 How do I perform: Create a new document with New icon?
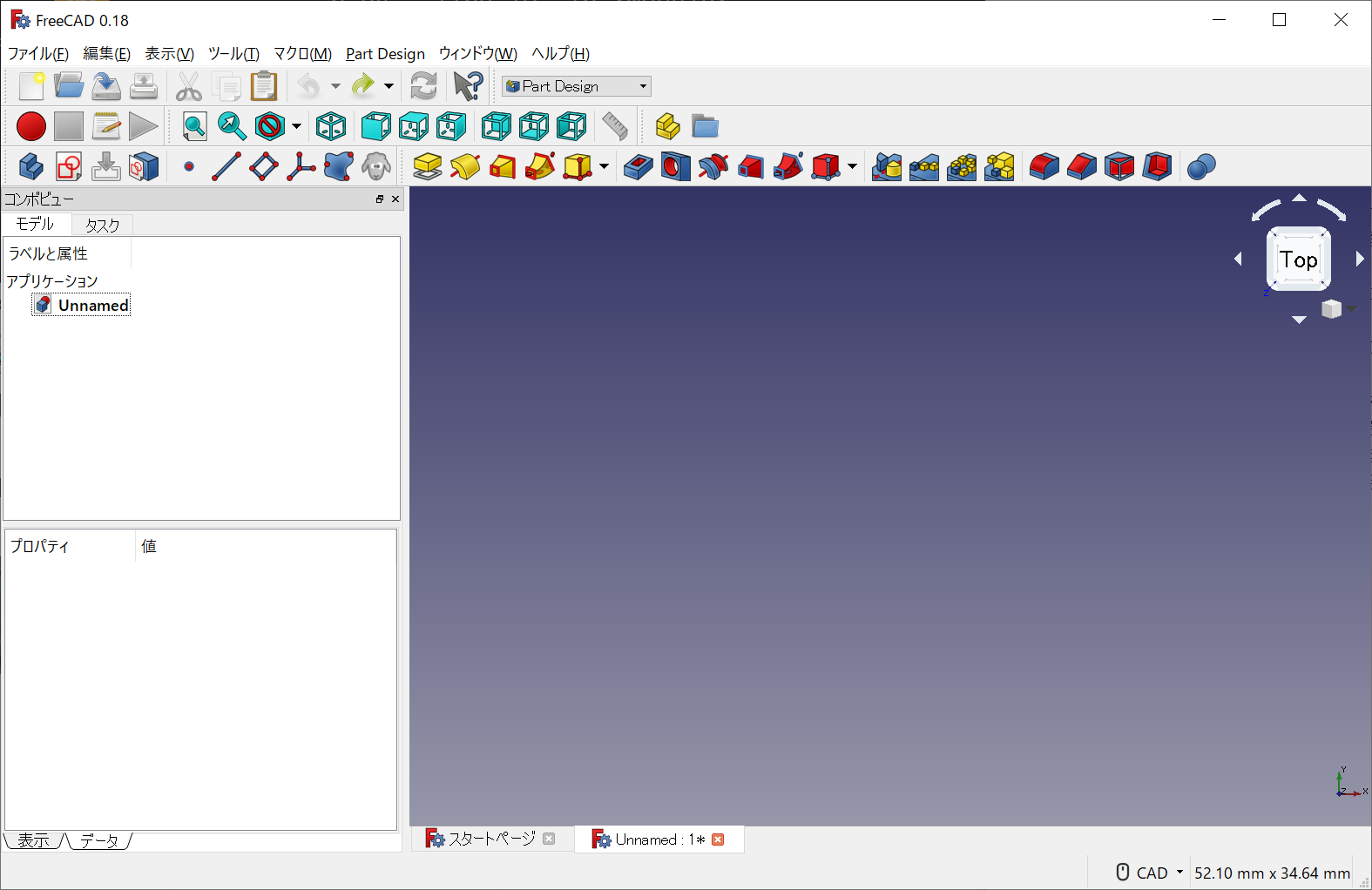[31, 86]
